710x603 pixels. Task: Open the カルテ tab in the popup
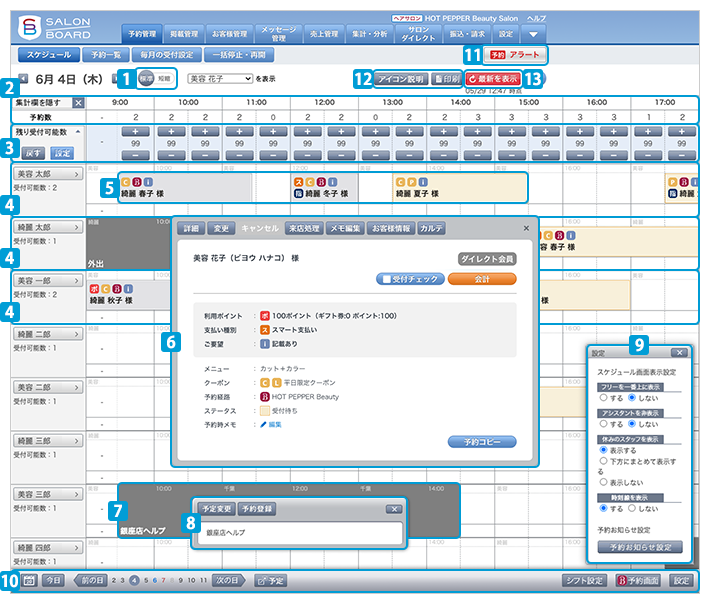(431, 228)
